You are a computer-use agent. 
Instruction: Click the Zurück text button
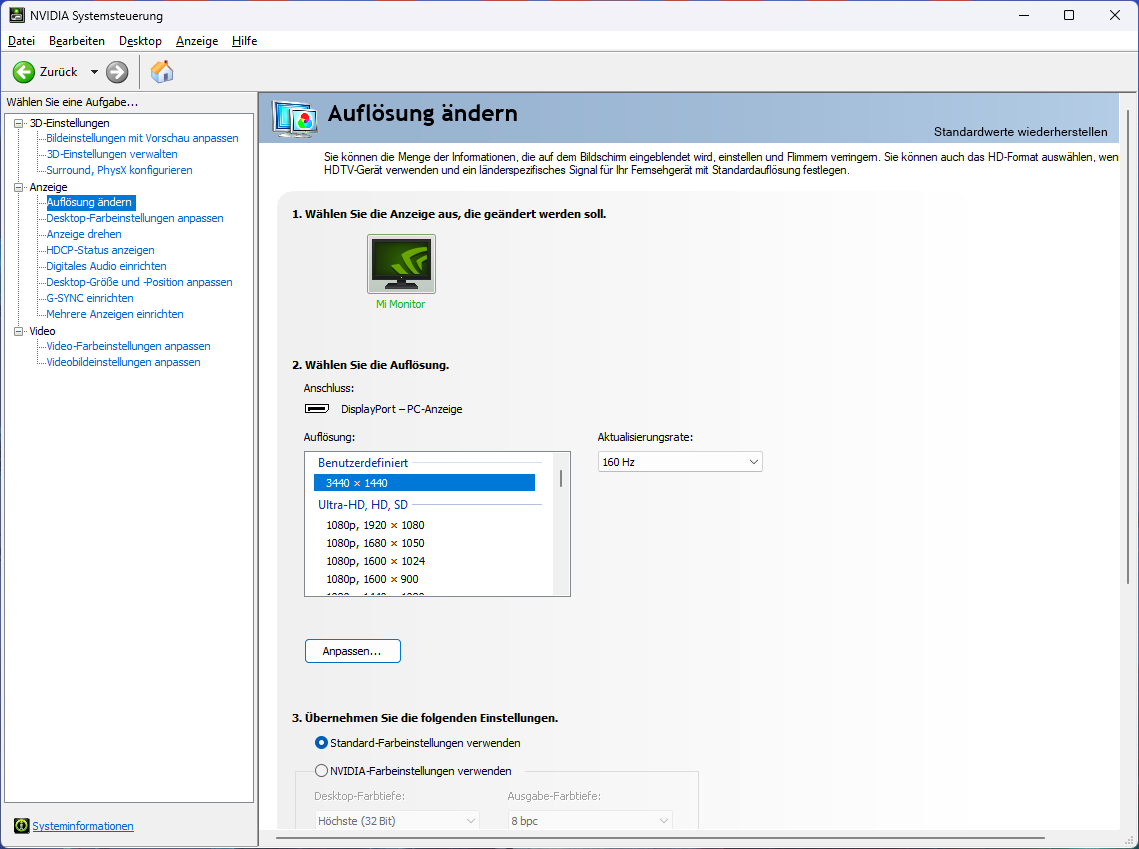point(59,72)
